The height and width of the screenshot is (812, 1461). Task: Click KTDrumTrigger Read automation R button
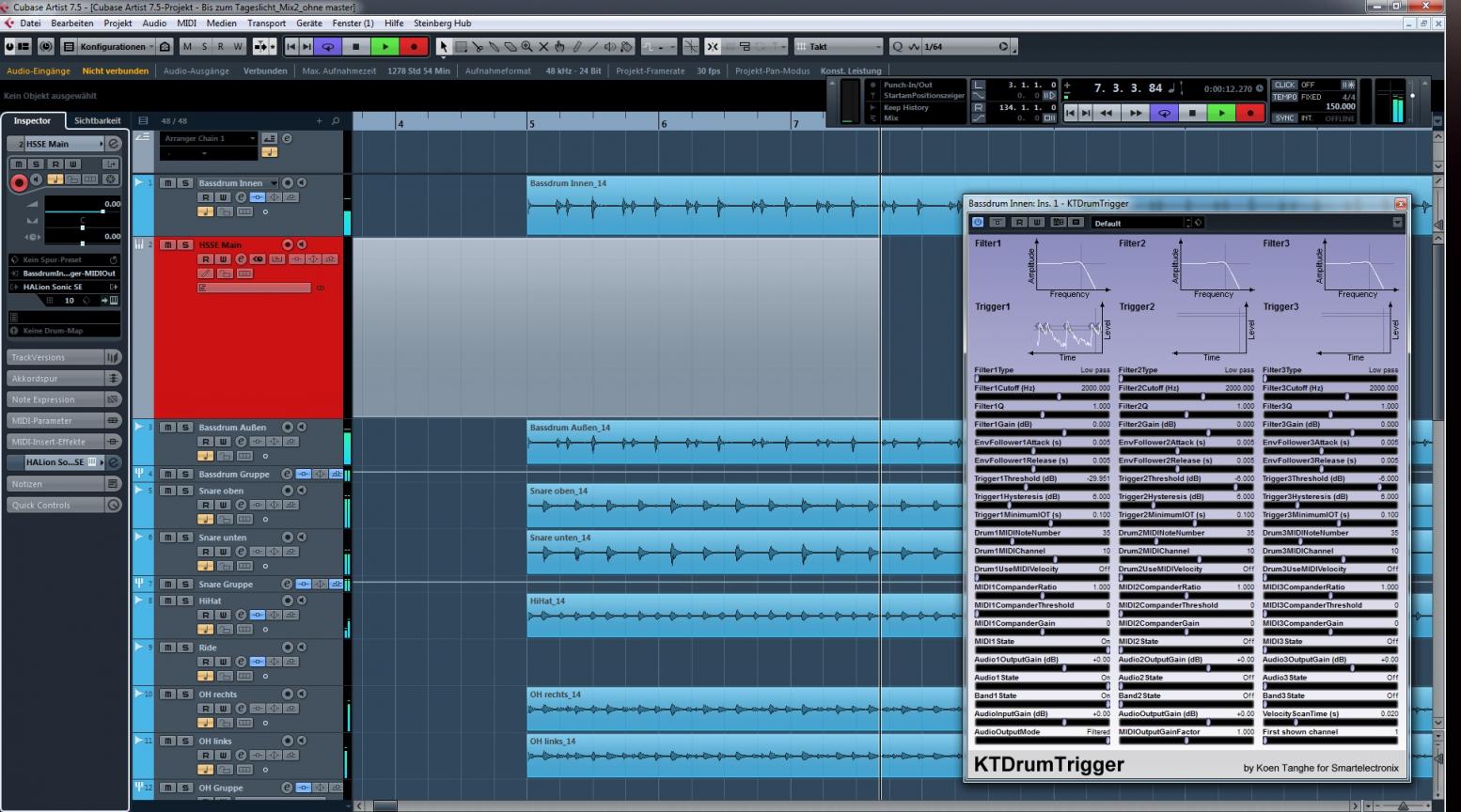click(x=1019, y=223)
